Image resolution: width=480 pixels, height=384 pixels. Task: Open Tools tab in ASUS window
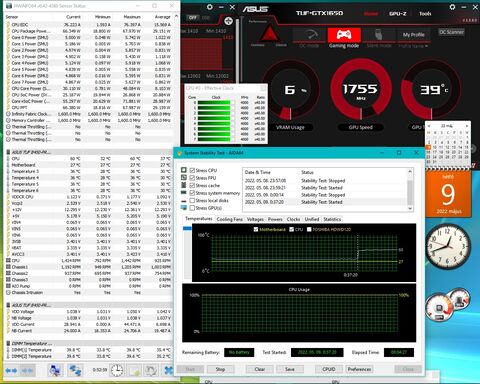[x=425, y=14]
